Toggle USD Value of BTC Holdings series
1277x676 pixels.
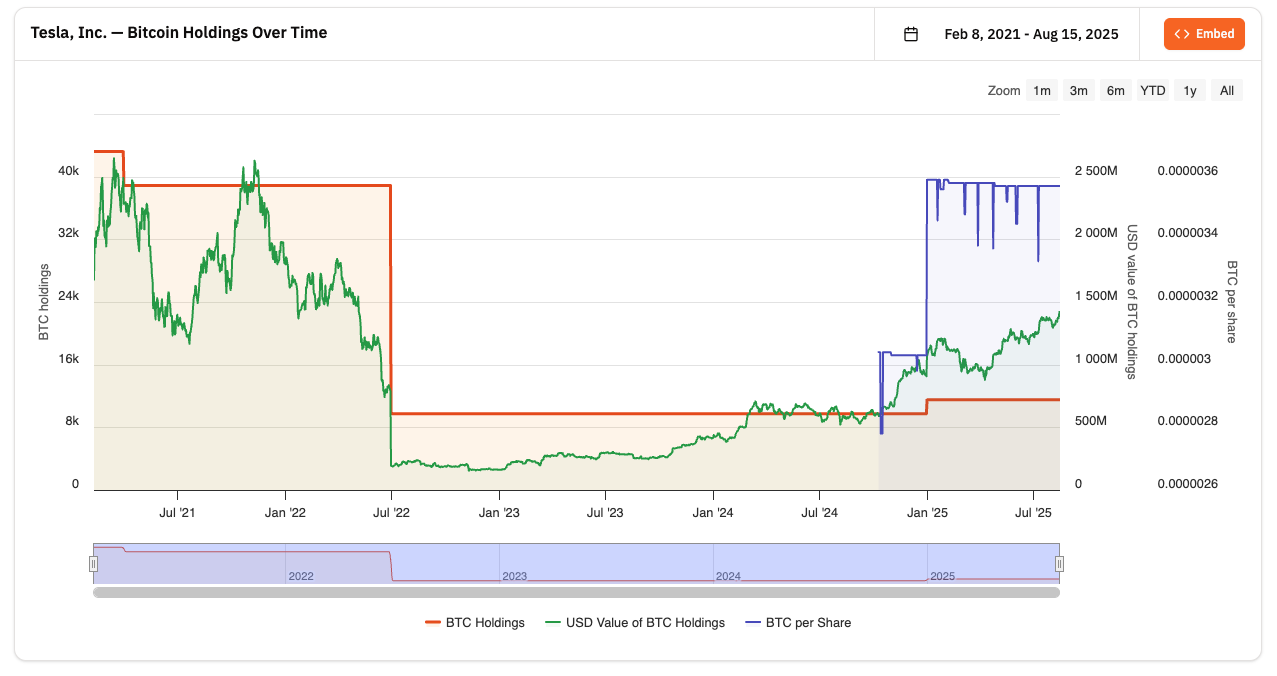click(x=645, y=623)
